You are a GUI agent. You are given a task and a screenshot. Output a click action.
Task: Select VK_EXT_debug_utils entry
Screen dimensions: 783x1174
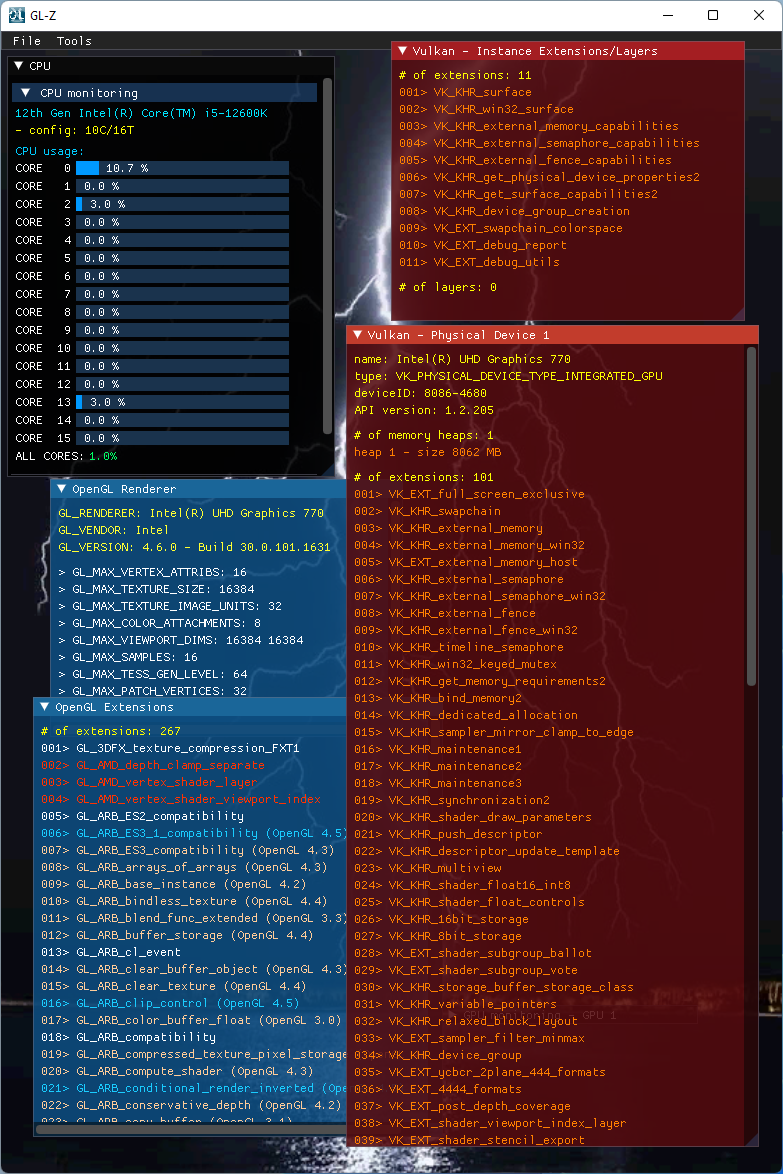pos(479,262)
